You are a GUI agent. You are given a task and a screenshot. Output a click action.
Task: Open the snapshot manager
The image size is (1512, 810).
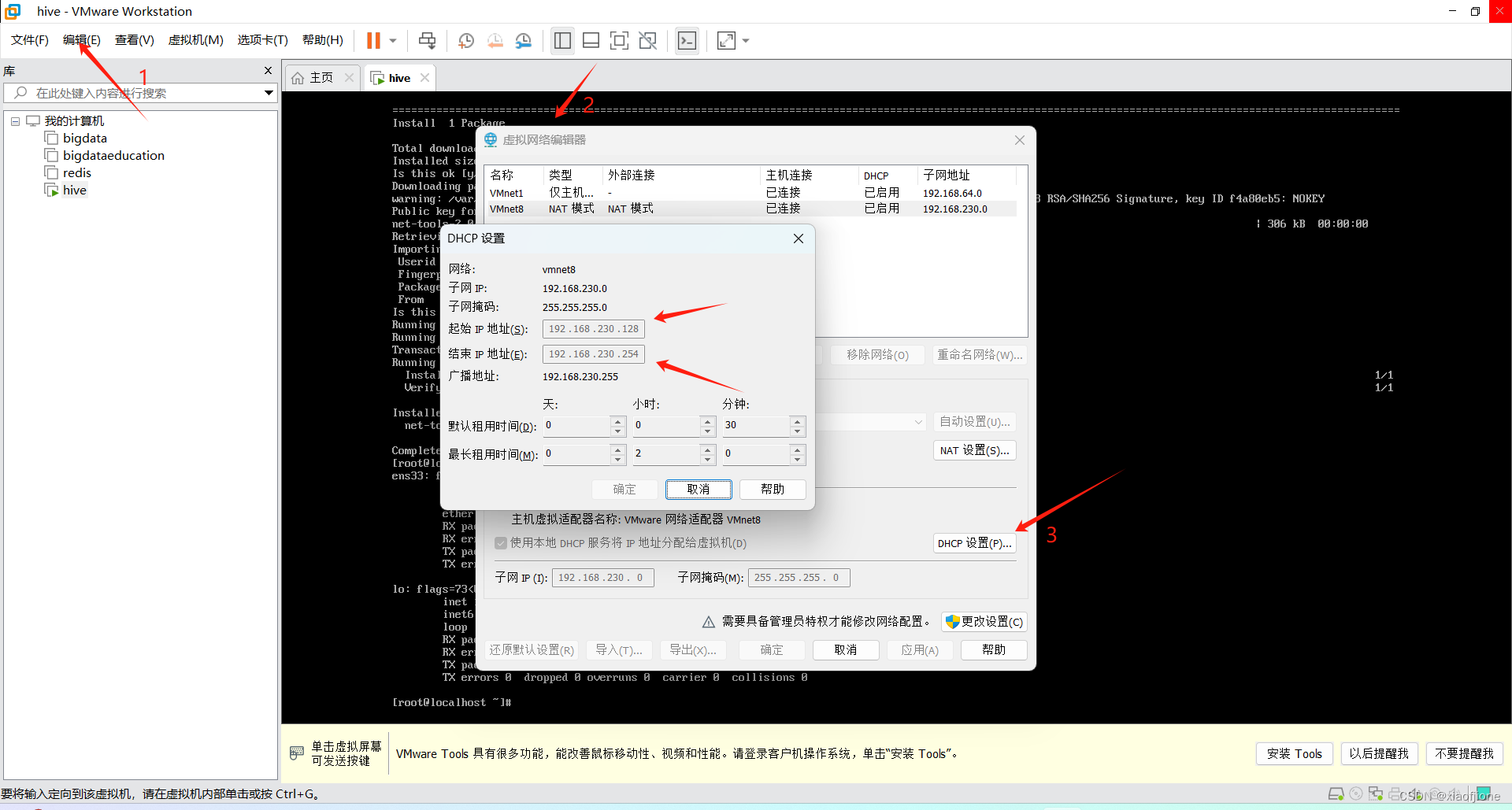click(x=524, y=40)
